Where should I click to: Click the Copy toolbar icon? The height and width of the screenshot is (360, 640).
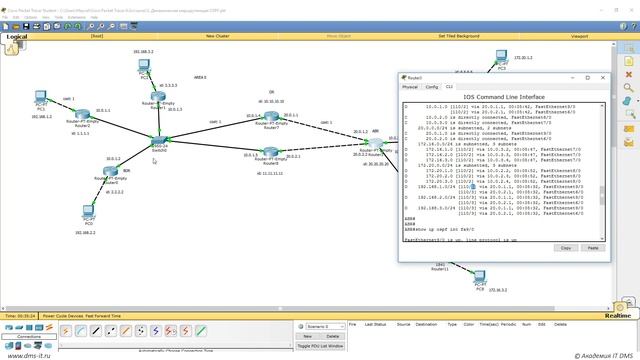47,27
